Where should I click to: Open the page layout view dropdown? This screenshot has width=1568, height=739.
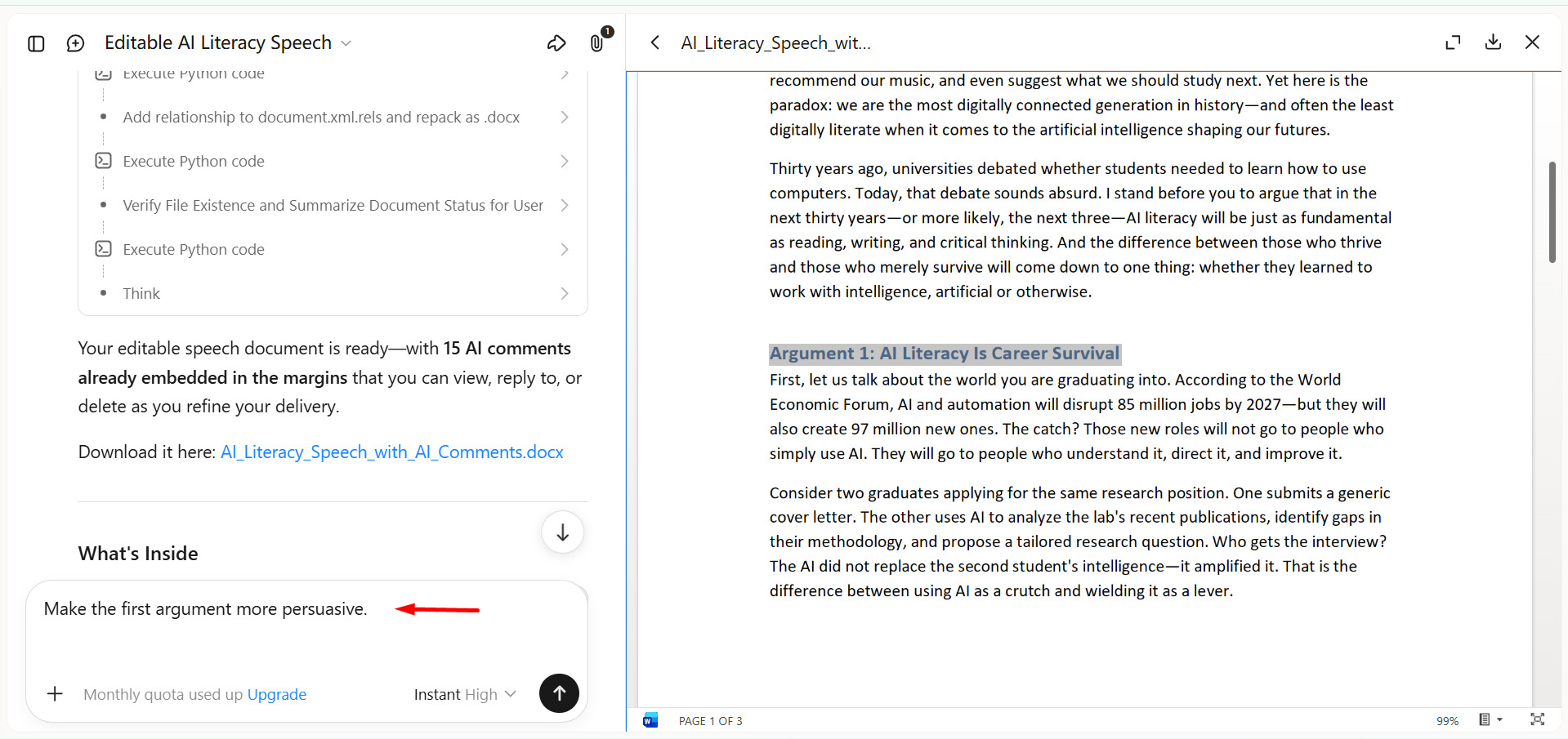(1490, 719)
